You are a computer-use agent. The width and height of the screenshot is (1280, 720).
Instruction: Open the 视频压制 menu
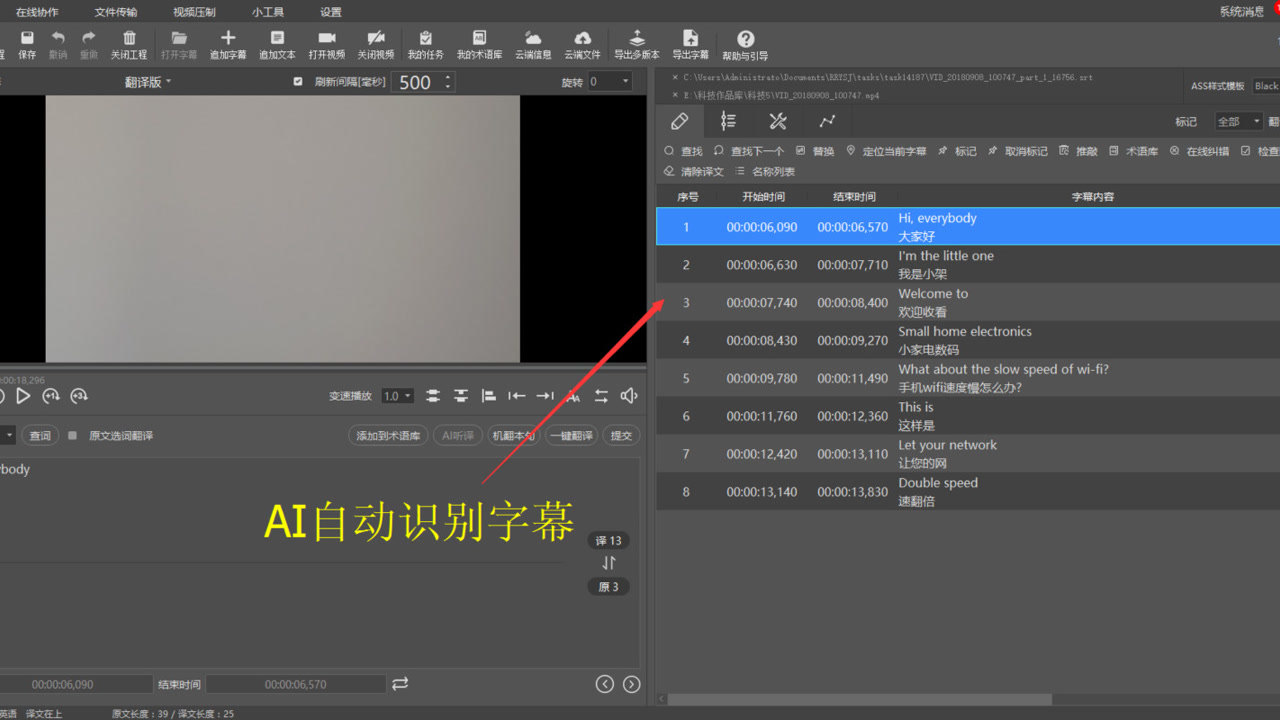click(194, 12)
